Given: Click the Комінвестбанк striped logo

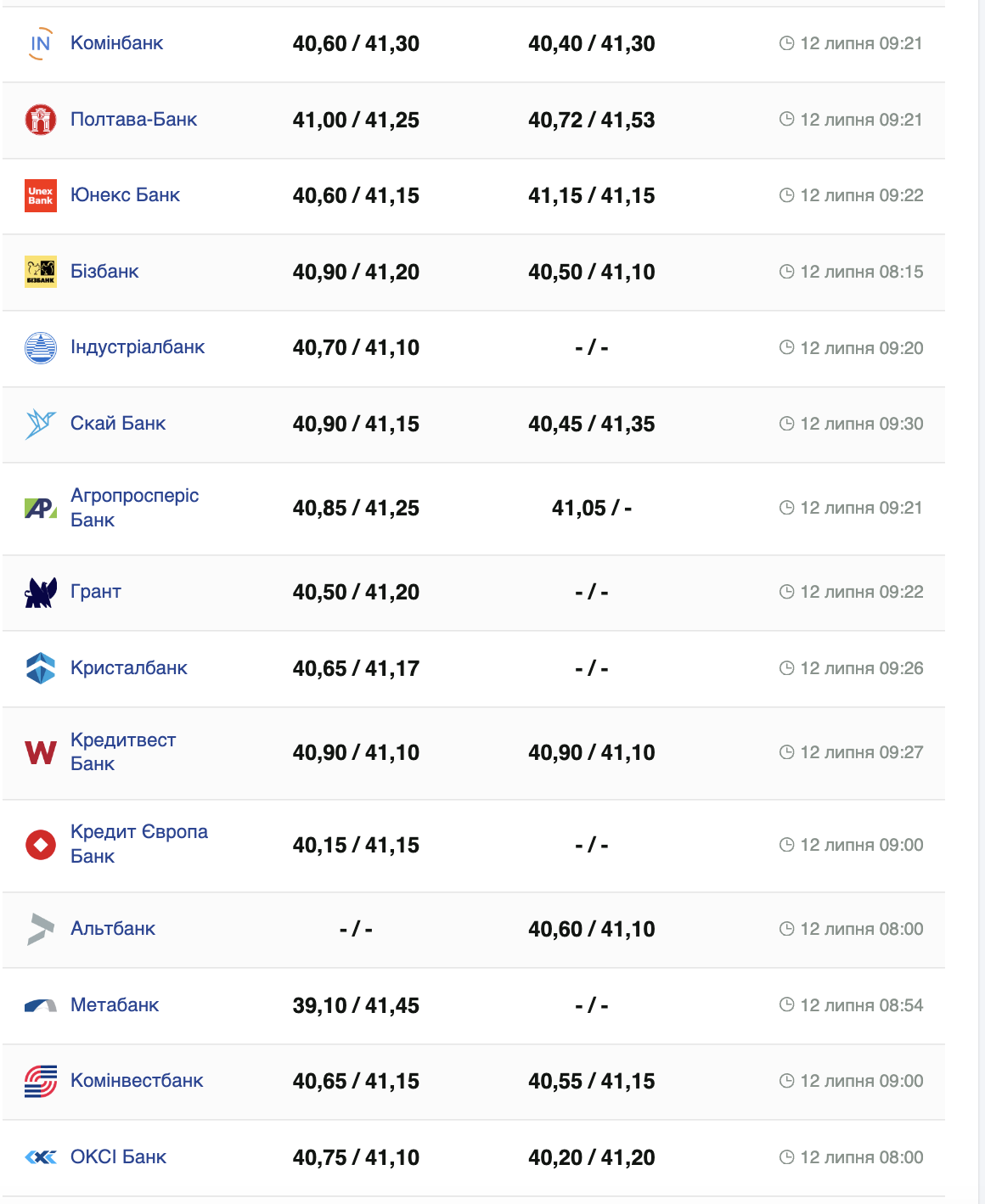Looking at the screenshot, I should pyautogui.click(x=40, y=1081).
